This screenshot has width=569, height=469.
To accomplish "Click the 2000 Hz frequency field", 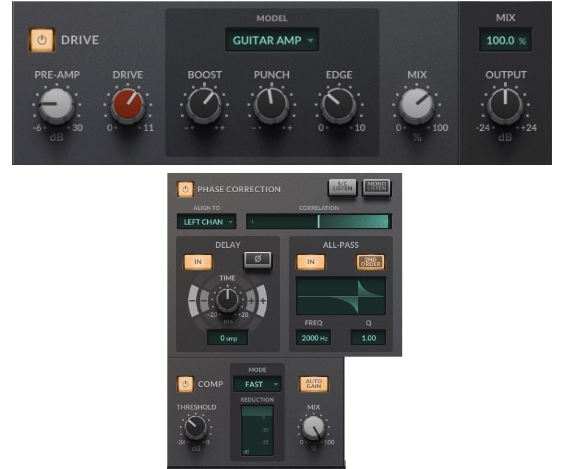I will (x=314, y=338).
